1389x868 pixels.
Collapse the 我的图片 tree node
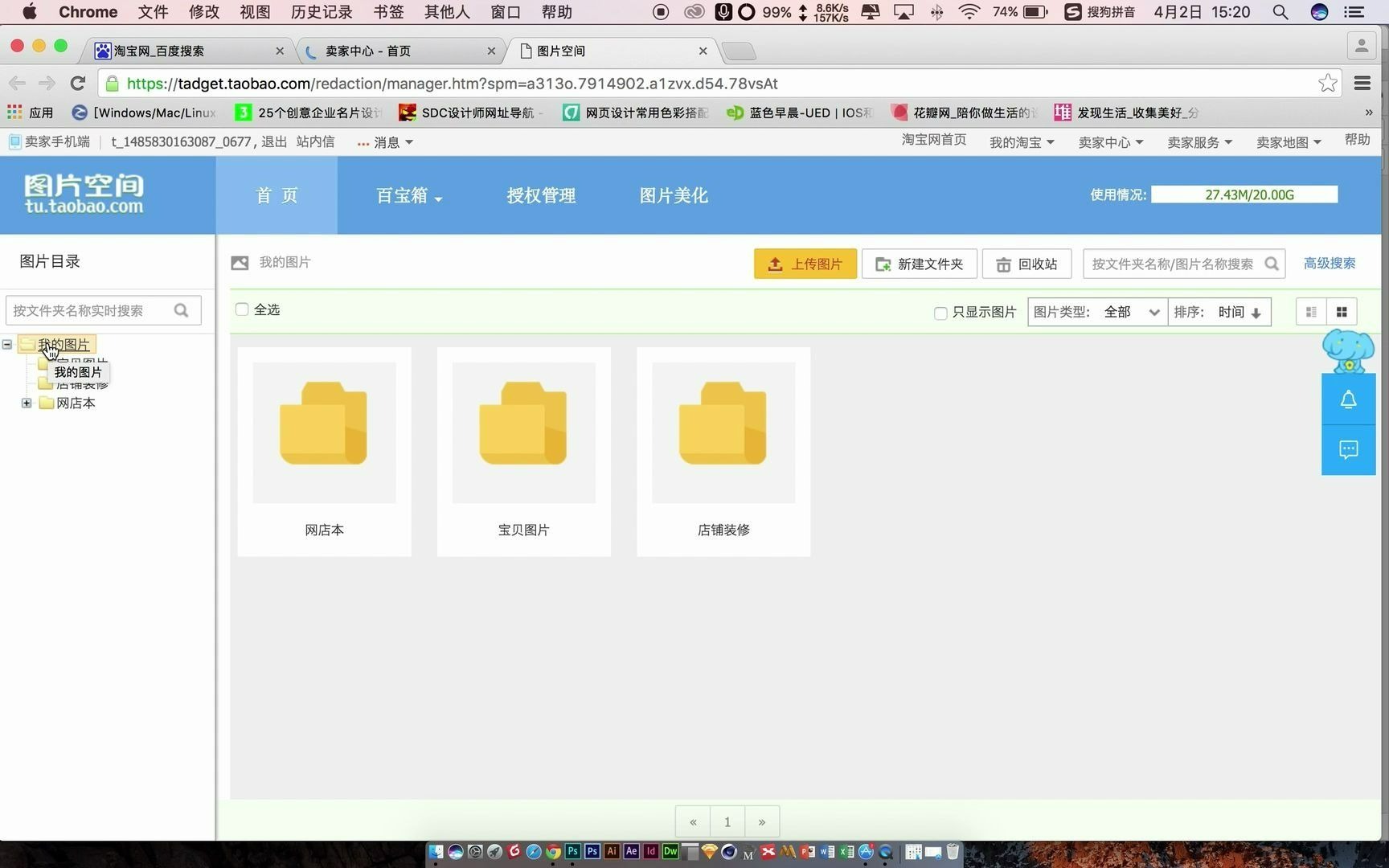[x=7, y=344]
